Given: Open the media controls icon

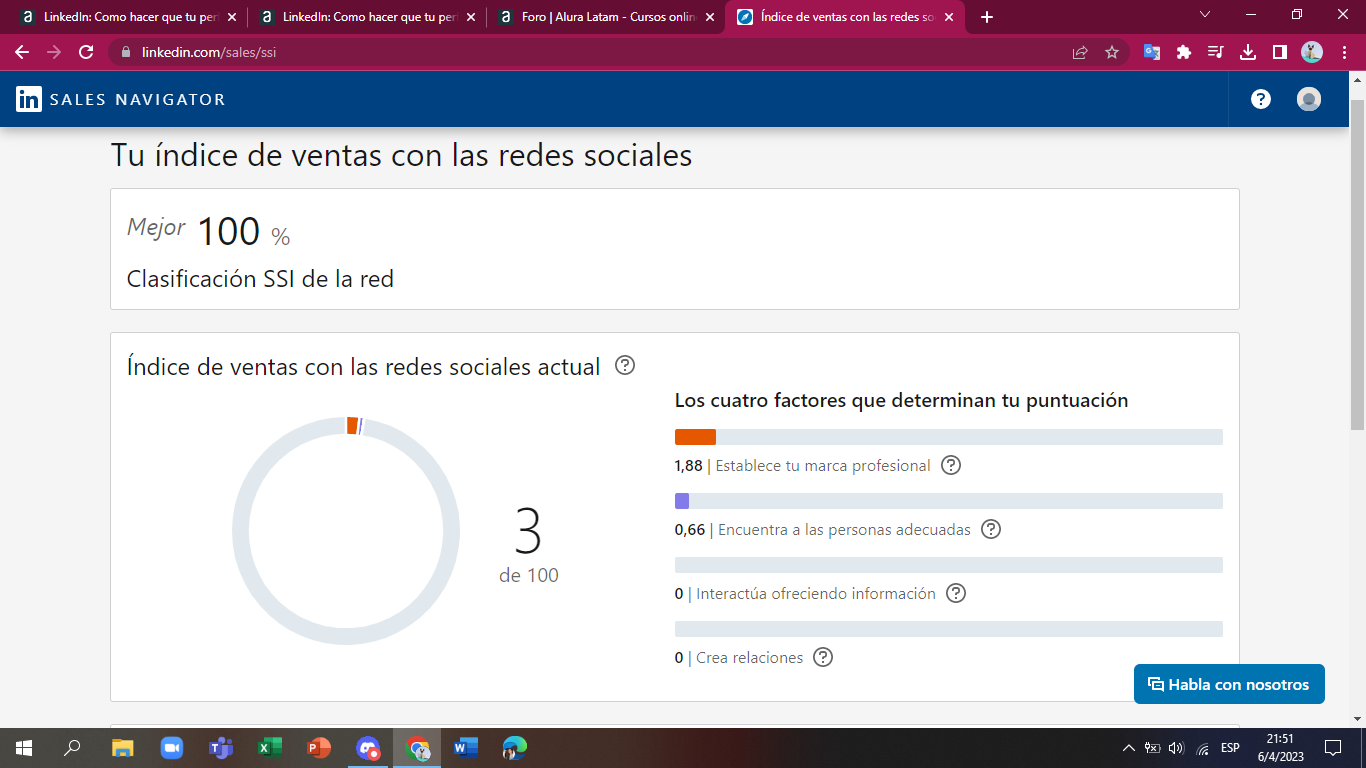Looking at the screenshot, I should 1216,52.
